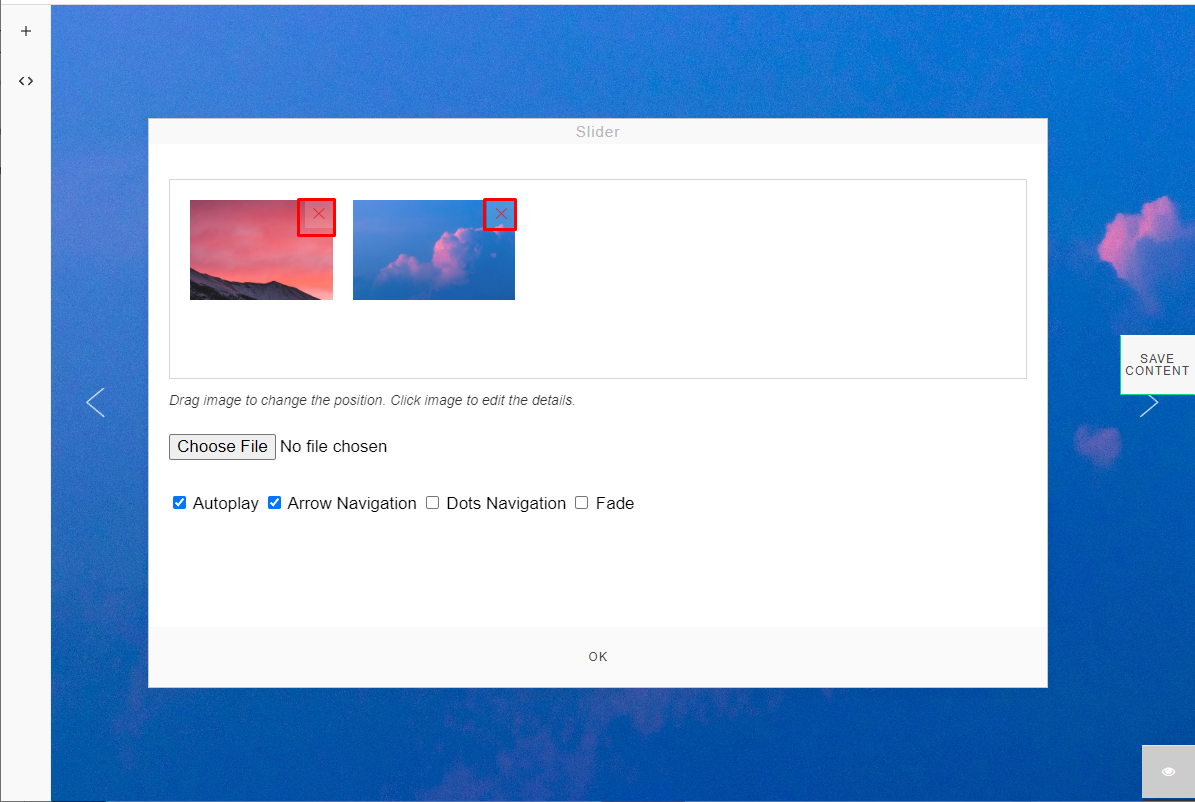The width and height of the screenshot is (1195, 802).
Task: Go to previous slide with left arrow
Action: coord(96,403)
